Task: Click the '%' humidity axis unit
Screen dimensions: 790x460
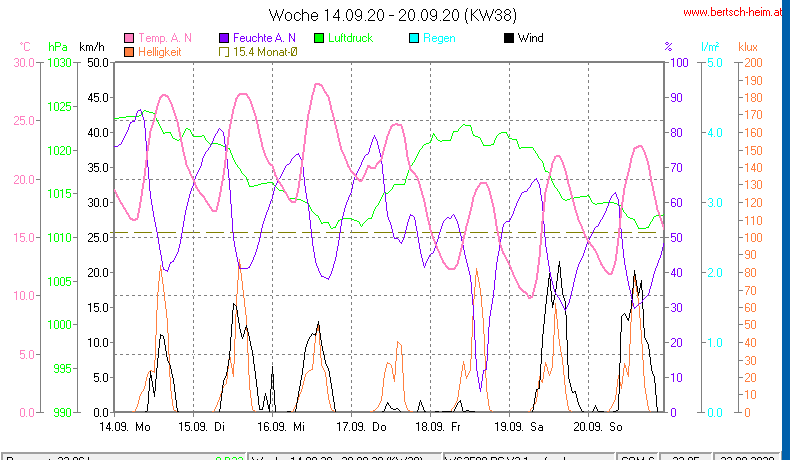Action: 669,47
